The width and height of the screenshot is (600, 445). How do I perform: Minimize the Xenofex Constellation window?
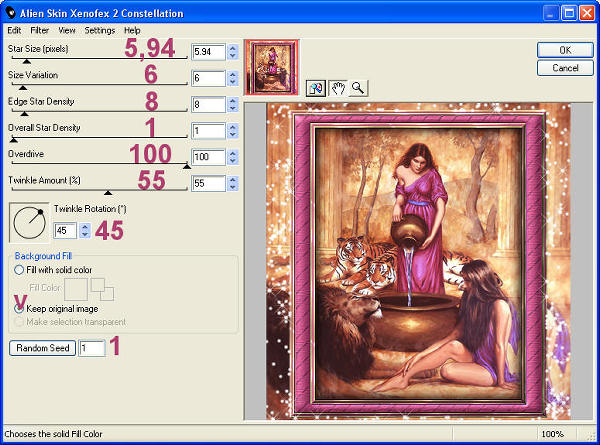(550, 13)
